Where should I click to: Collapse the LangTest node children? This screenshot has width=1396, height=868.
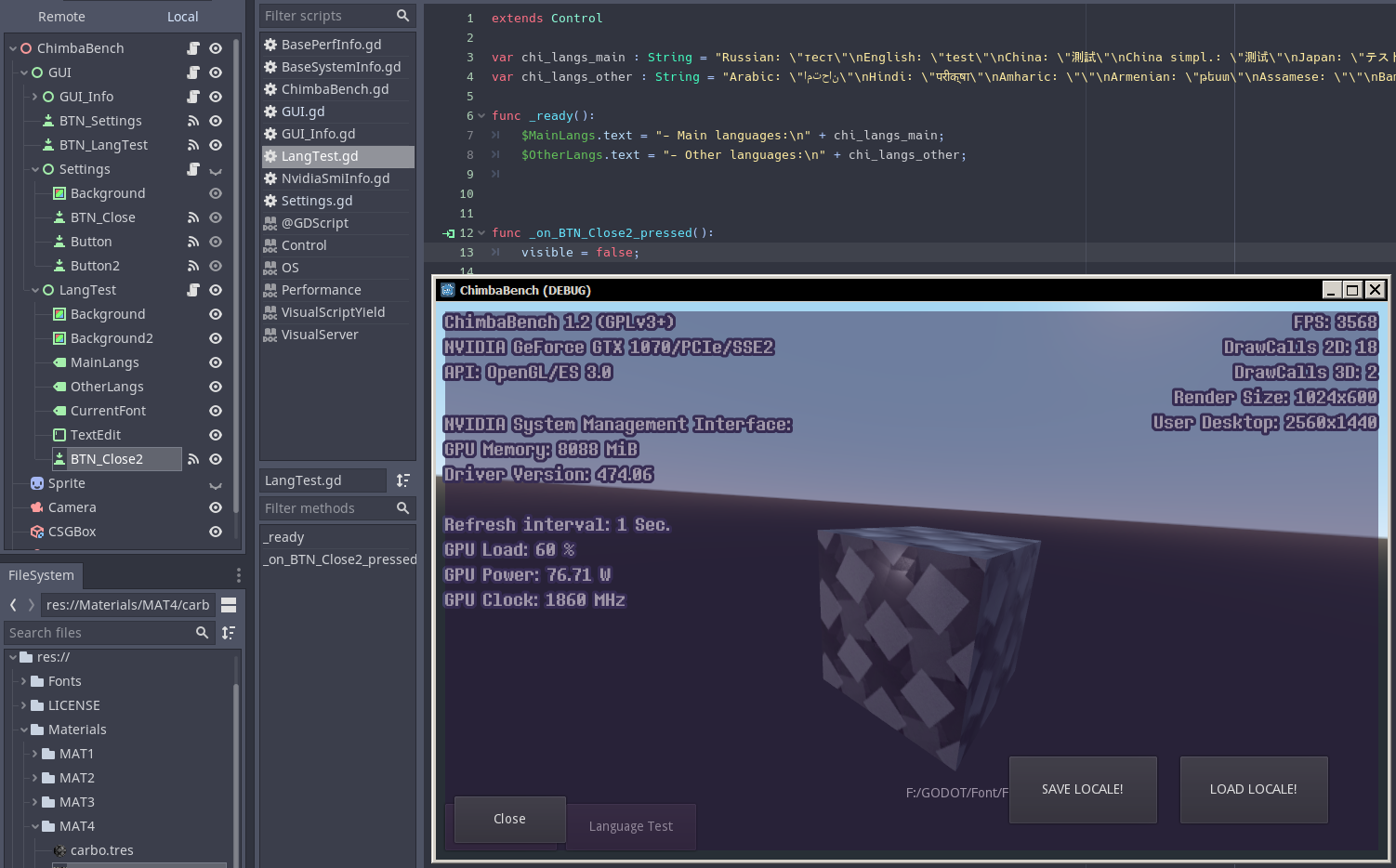tap(35, 290)
